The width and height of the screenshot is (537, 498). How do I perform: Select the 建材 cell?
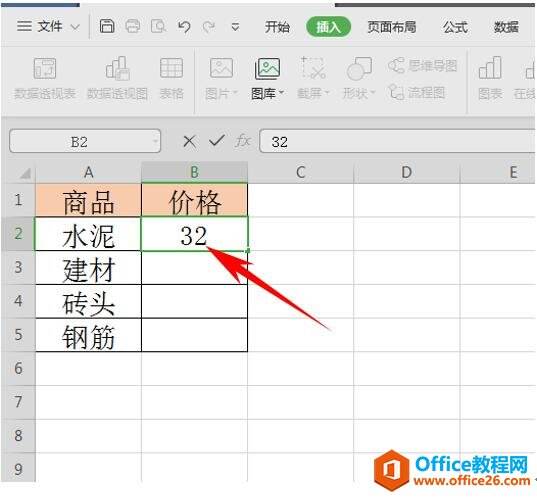click(88, 267)
